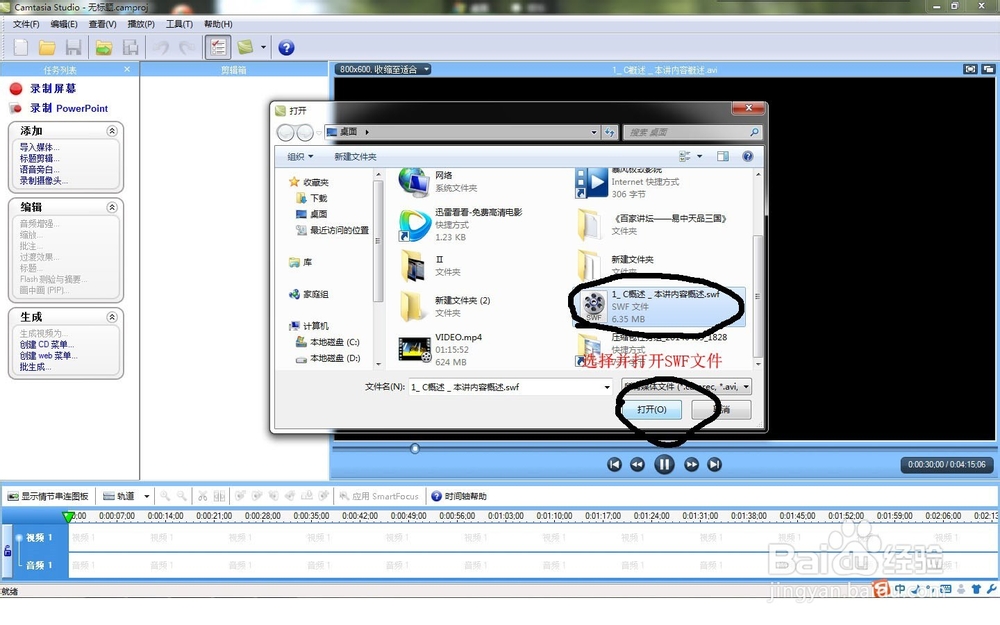Screen dimensions: 1000x625
Task: Click the Save Project floppy icon
Action: click(73, 47)
